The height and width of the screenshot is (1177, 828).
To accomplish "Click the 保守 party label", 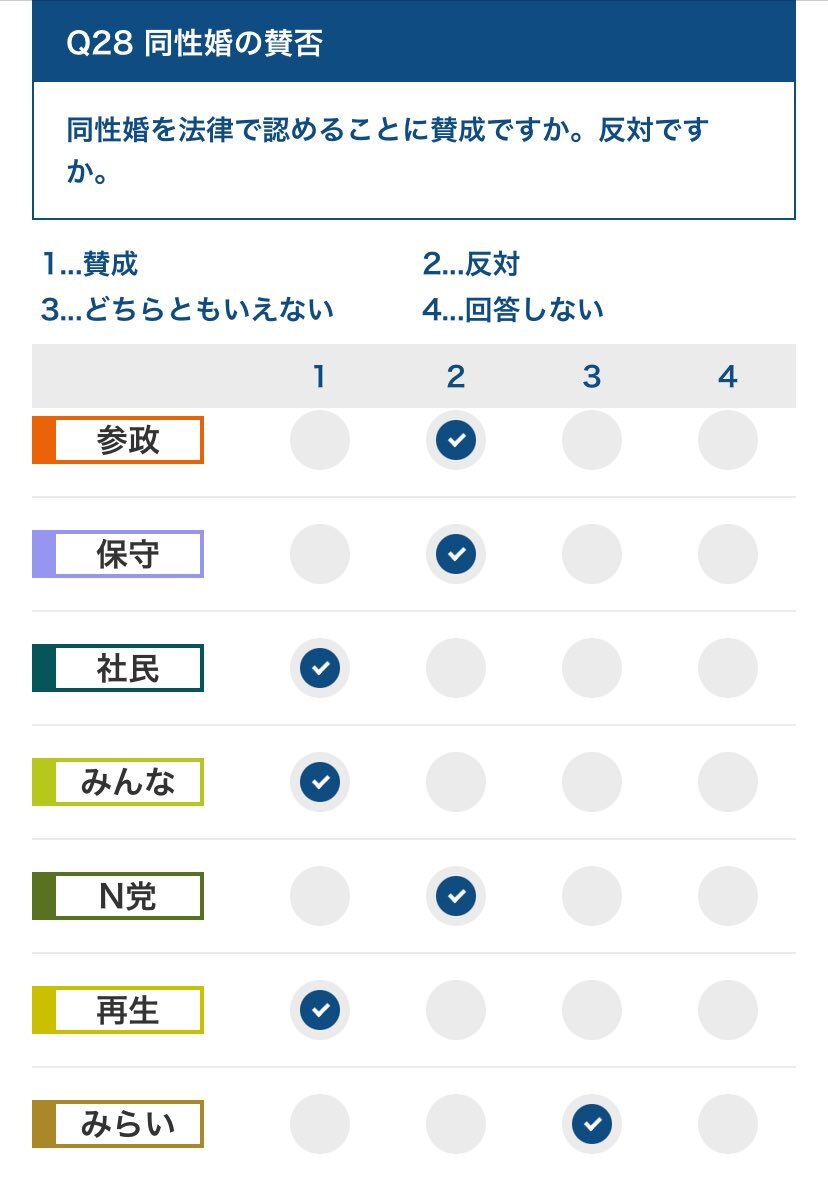I will click(118, 554).
